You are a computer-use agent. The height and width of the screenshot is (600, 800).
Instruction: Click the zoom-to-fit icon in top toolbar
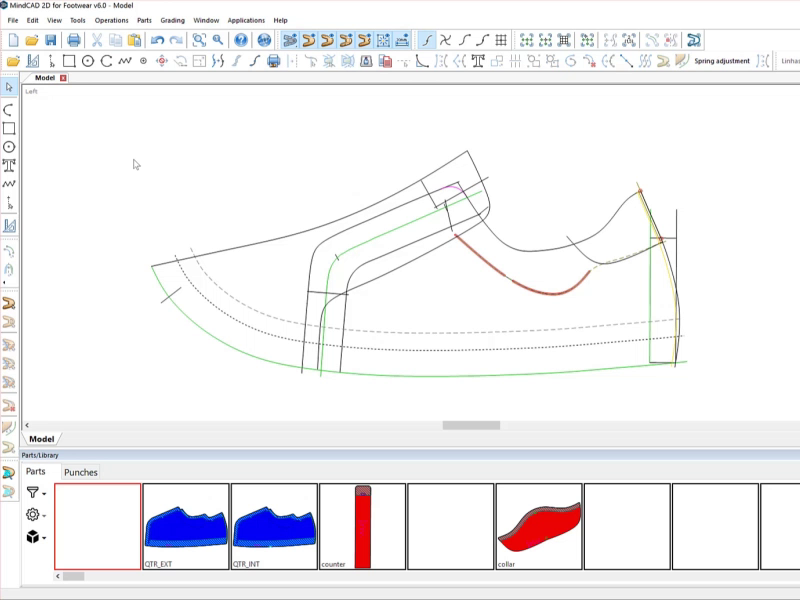point(199,40)
